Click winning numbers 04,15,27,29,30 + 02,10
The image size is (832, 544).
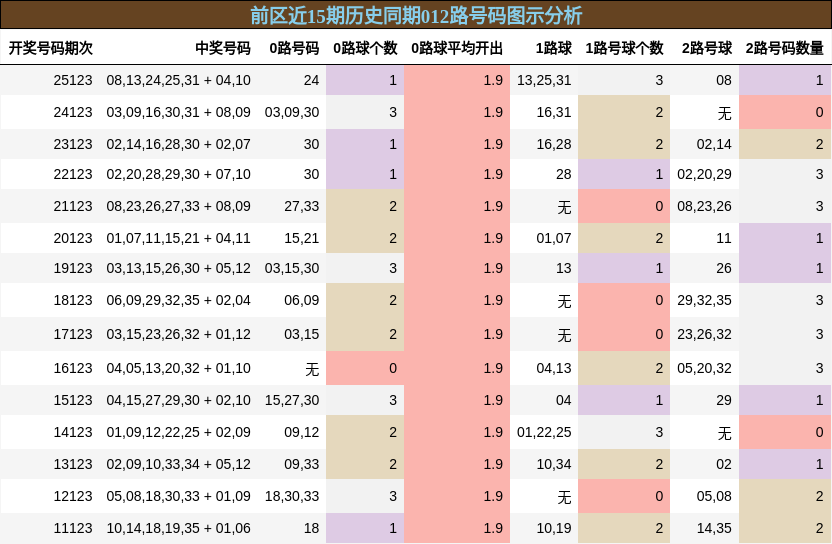pos(178,400)
